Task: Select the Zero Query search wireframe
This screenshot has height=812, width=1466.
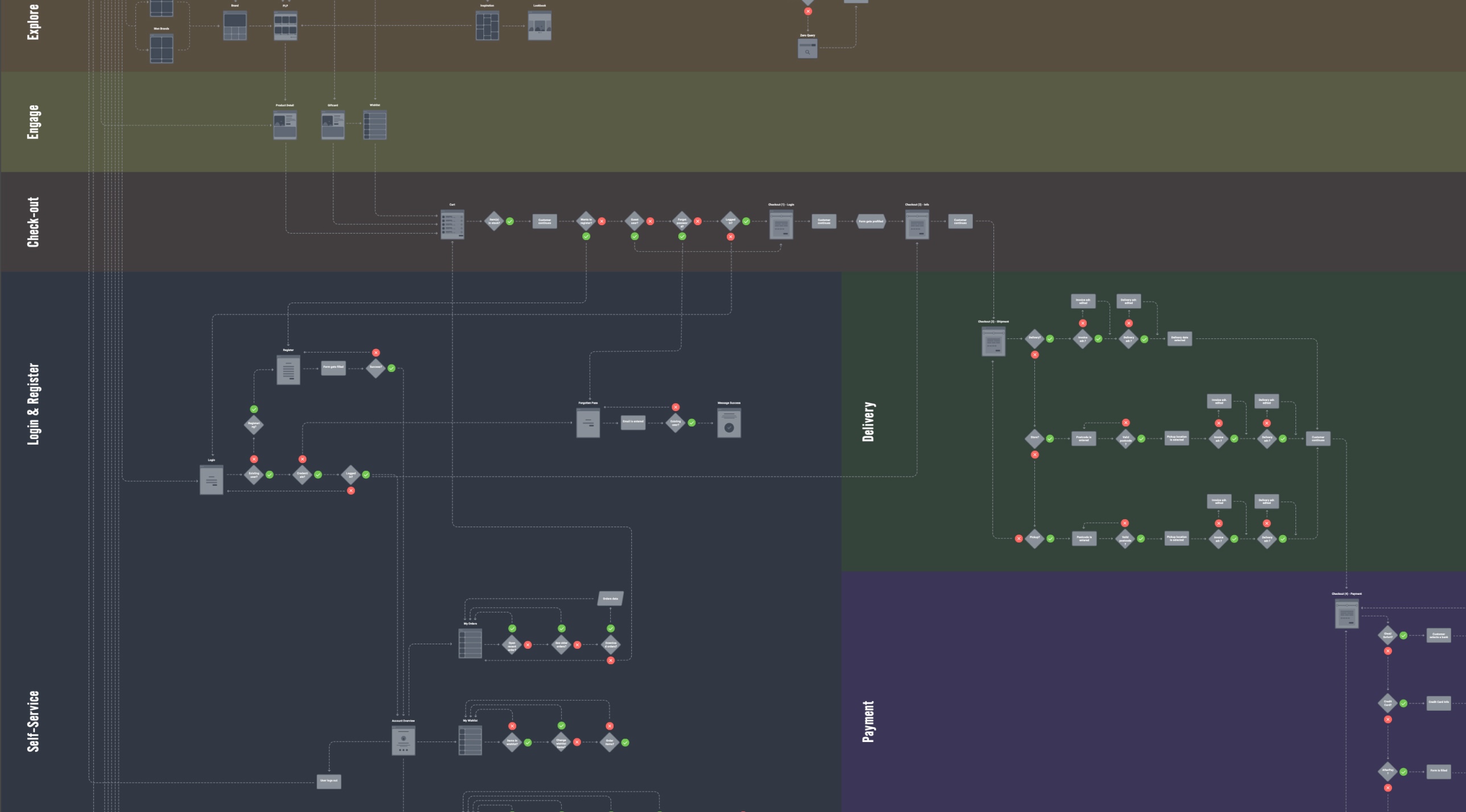Action: (807, 49)
